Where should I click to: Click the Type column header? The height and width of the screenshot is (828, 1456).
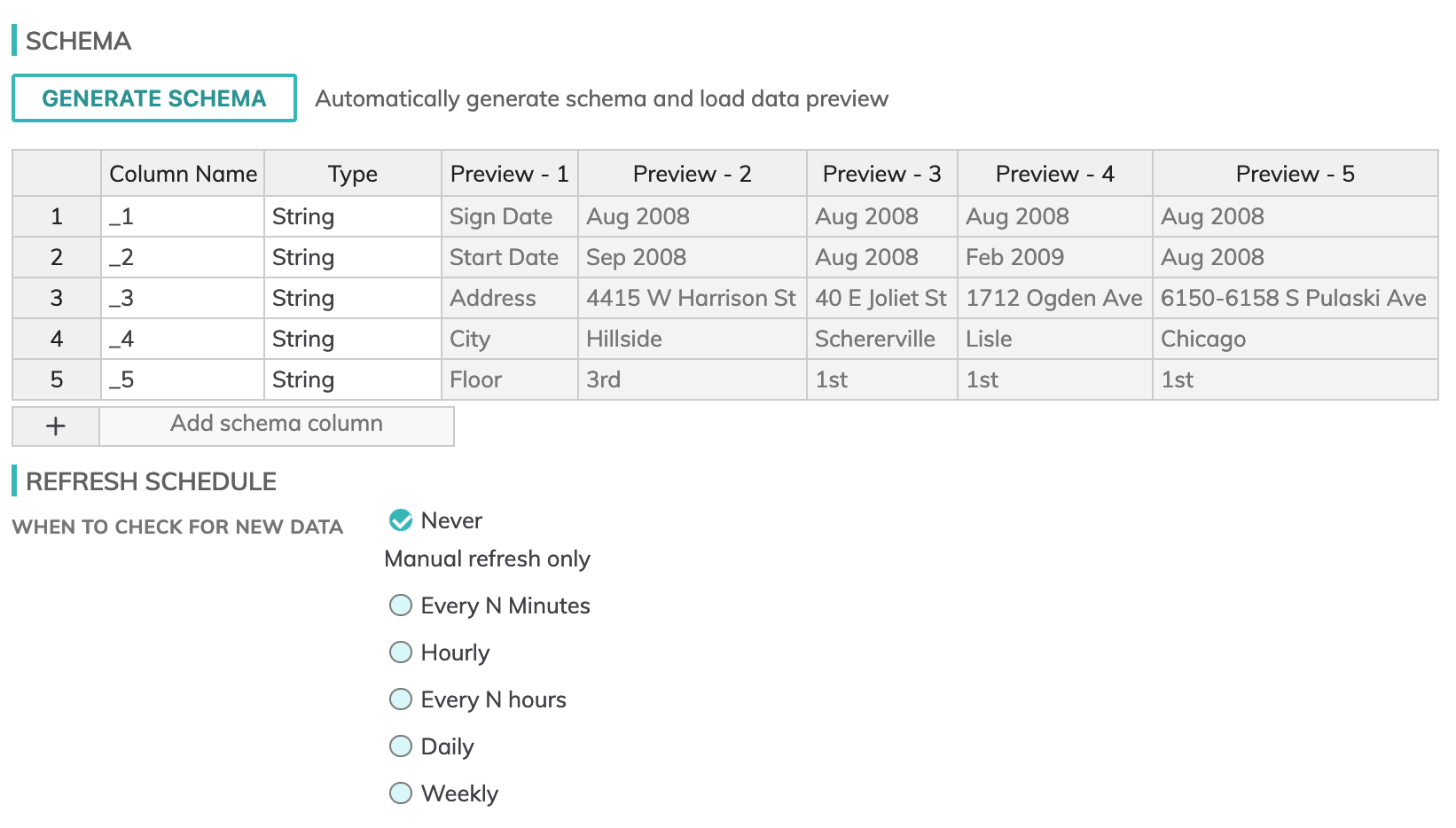click(x=352, y=174)
